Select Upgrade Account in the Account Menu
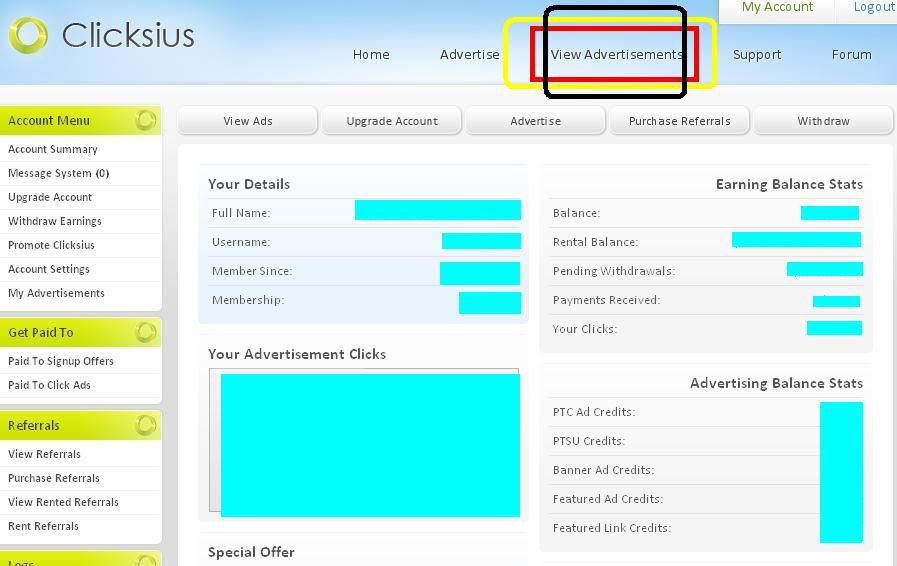The width and height of the screenshot is (897, 566). (x=50, y=197)
